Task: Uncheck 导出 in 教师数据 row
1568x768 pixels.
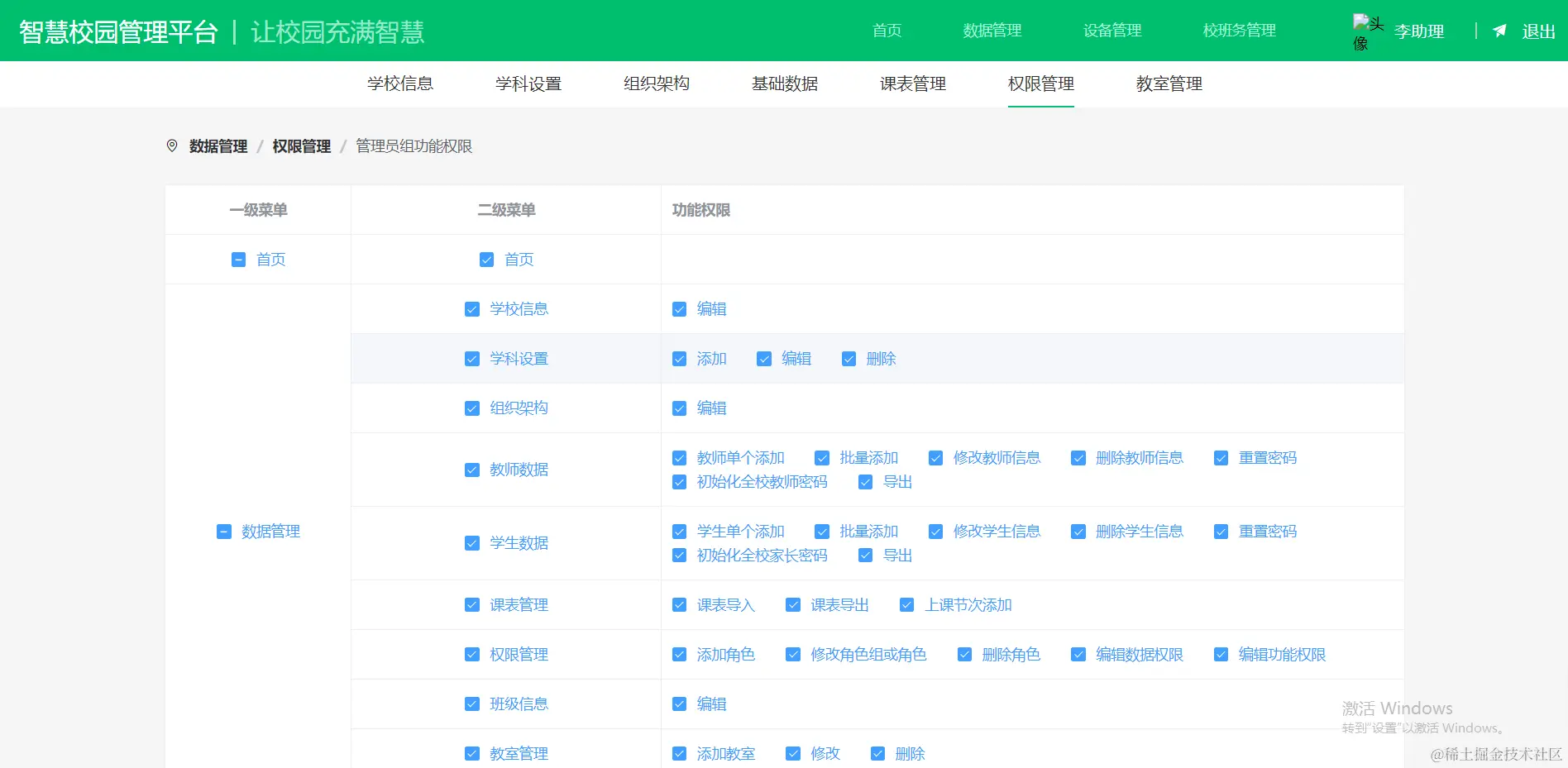Action: tap(865, 482)
